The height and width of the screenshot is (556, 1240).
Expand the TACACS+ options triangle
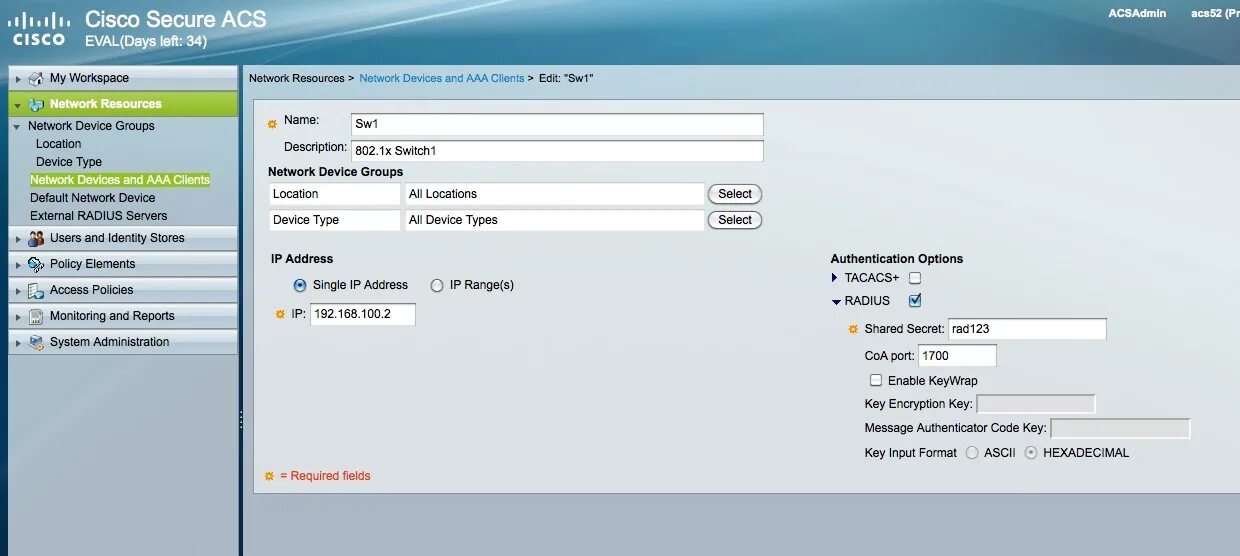(835, 278)
